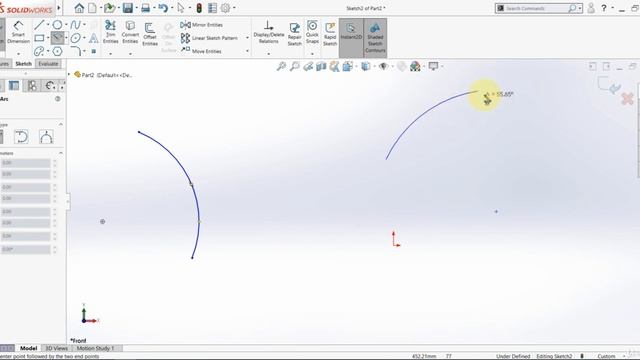Save the document with the floppy disk icon
Screen dimensions: 640x360
pyautogui.click(x=128, y=8)
